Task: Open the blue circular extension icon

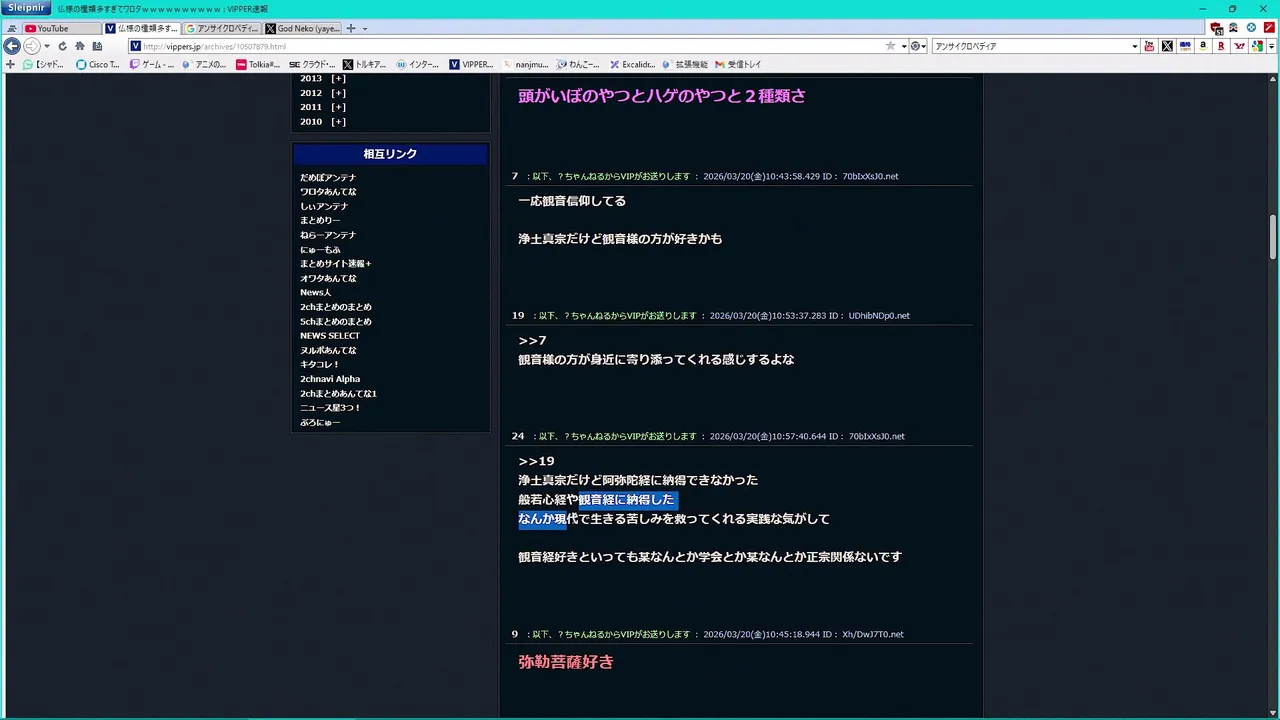Action: point(1251,28)
